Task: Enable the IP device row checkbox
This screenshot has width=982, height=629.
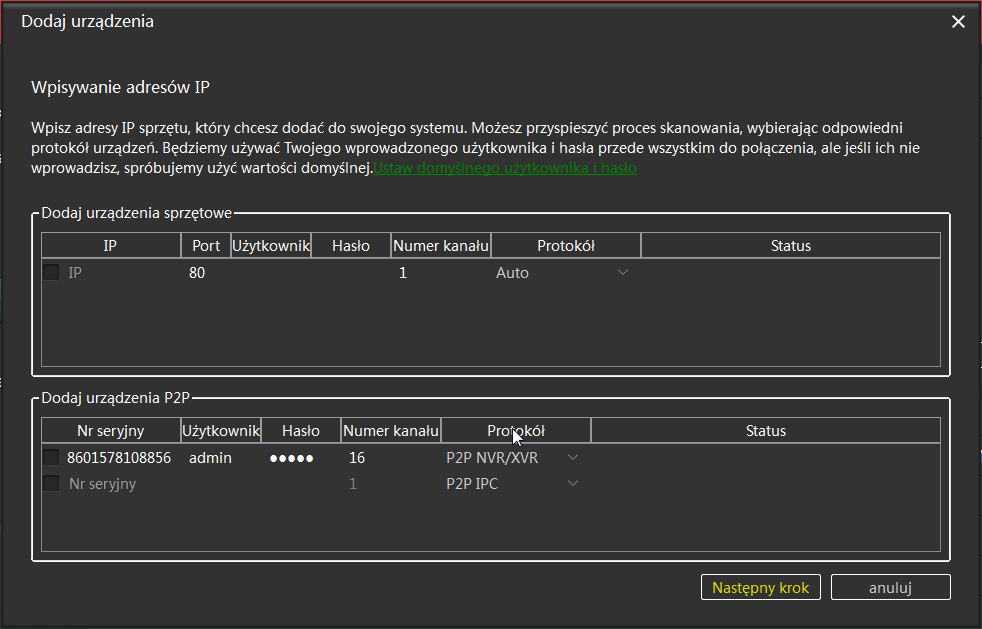Action: [x=51, y=272]
